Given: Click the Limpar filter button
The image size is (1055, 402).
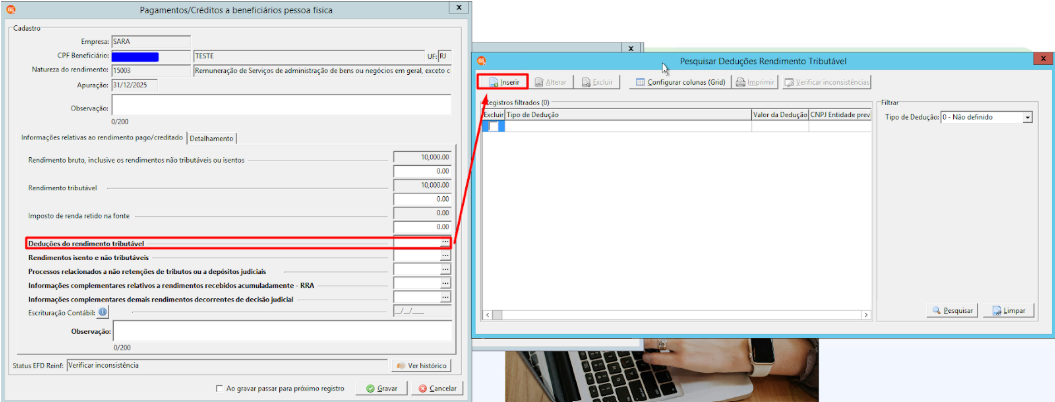Looking at the screenshot, I should (1008, 311).
